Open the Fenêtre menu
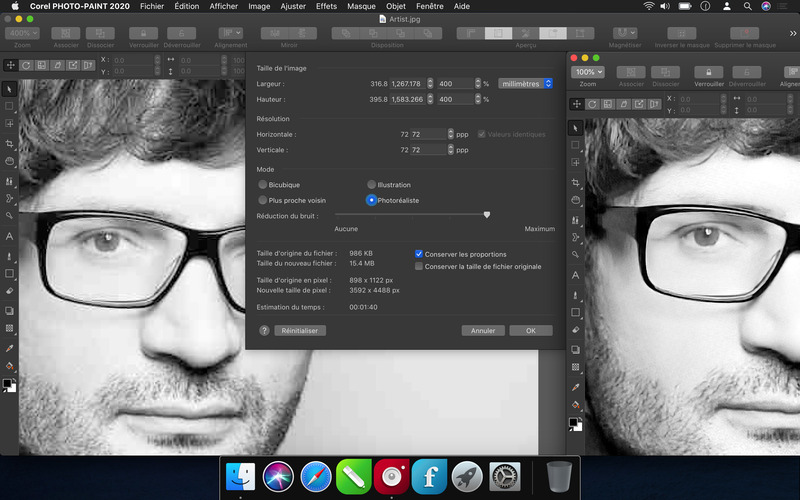Viewport: 800px width, 500px height. [x=430, y=6]
